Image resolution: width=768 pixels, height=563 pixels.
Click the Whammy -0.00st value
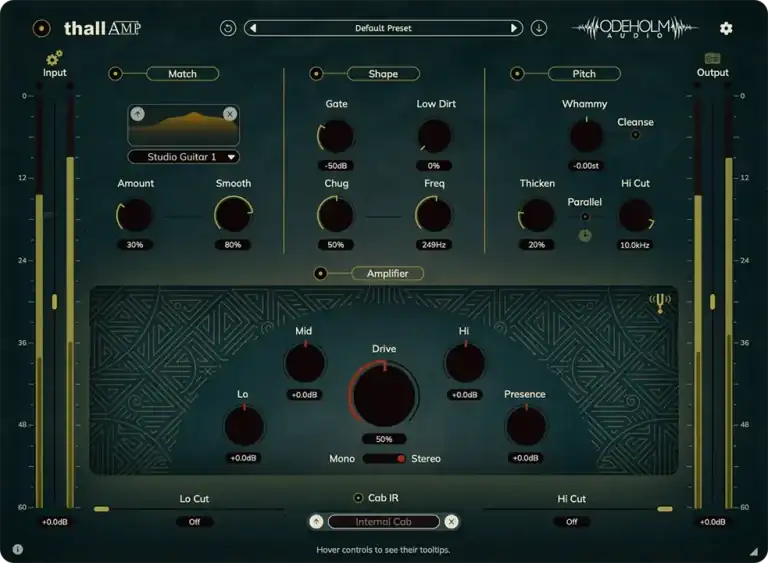(586, 166)
